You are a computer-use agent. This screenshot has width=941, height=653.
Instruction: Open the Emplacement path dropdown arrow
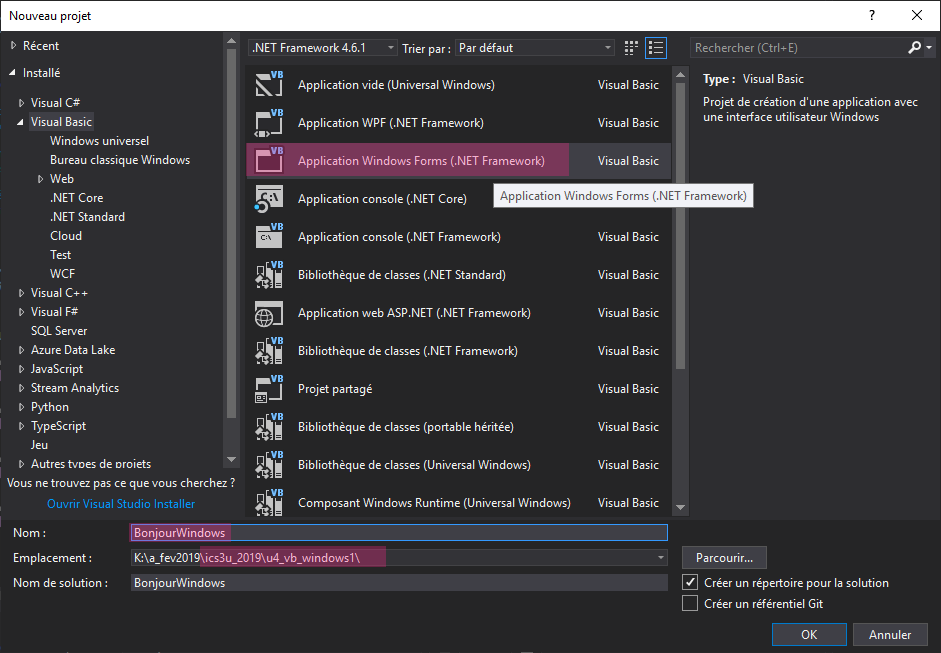pyautogui.click(x=660, y=558)
